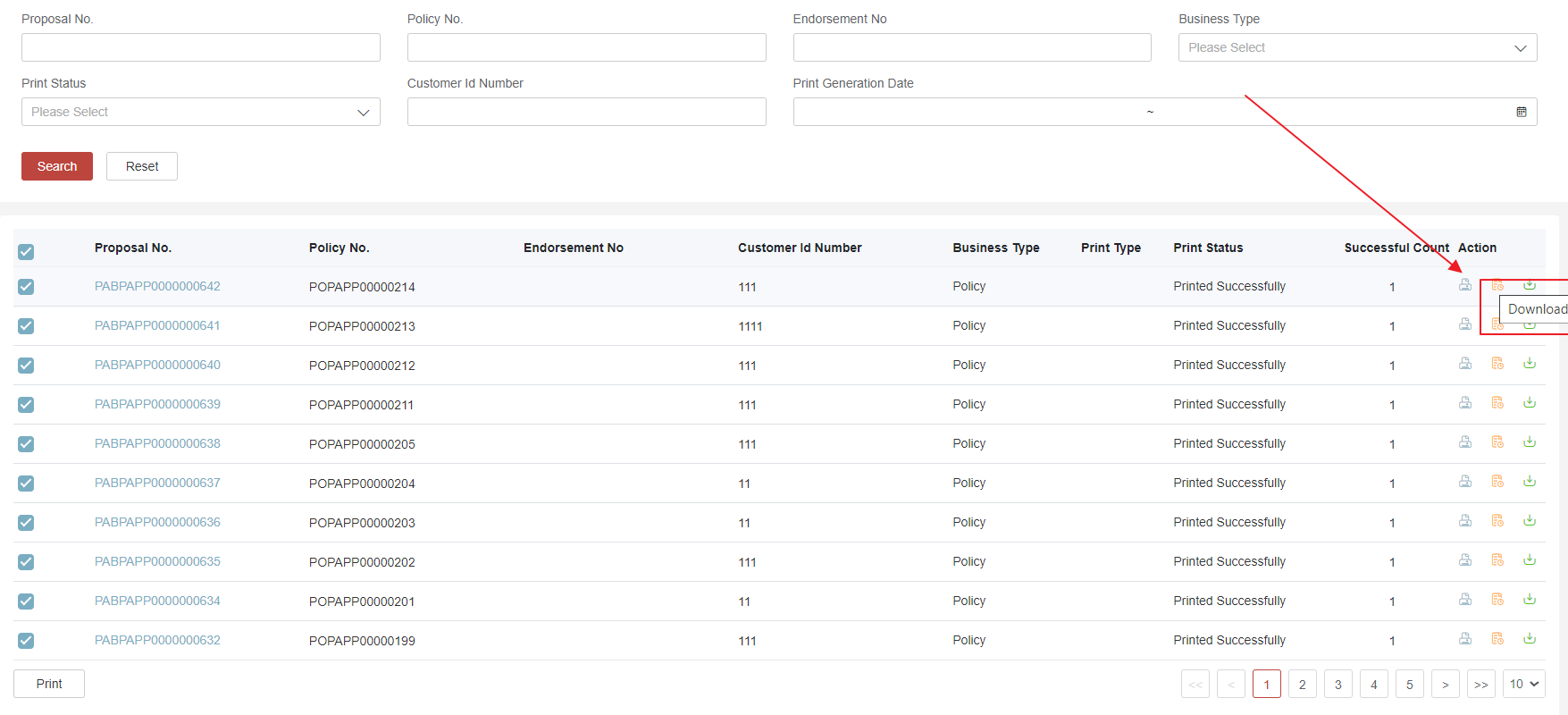Open the Business Type dropdown
1568x715 pixels.
tap(1356, 47)
